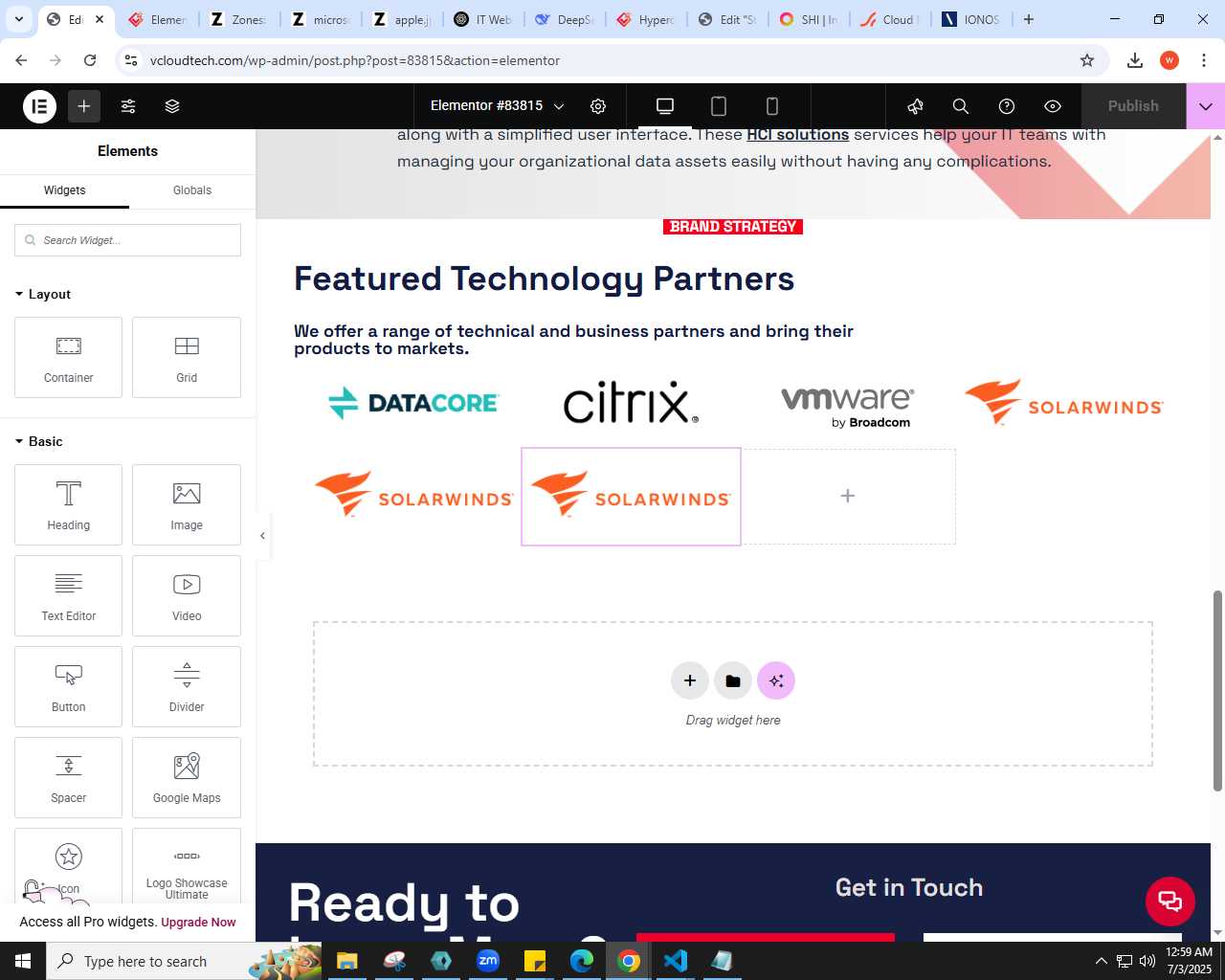Select the Video widget

tap(187, 595)
